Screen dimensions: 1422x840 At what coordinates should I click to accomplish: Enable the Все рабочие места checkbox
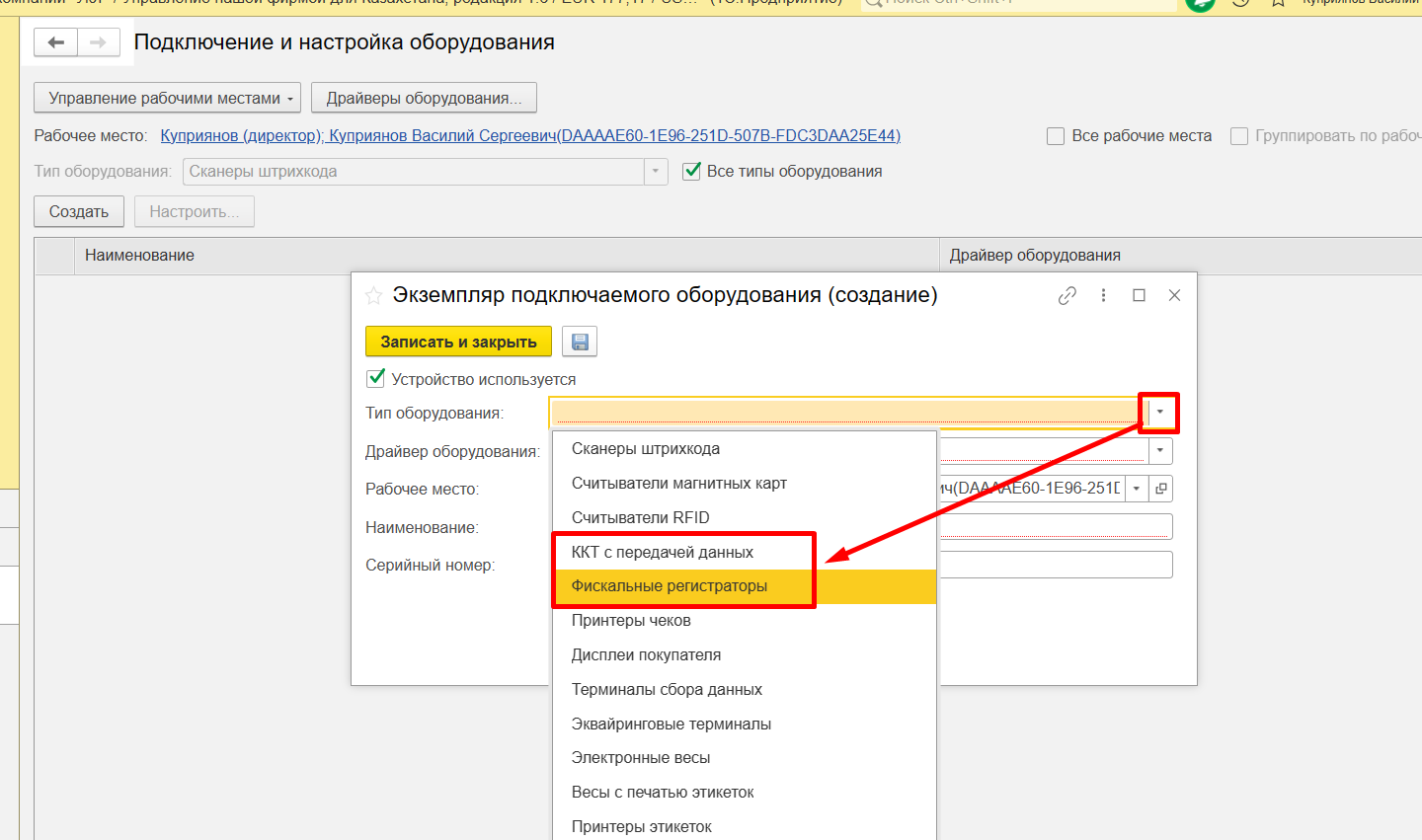click(x=1056, y=136)
